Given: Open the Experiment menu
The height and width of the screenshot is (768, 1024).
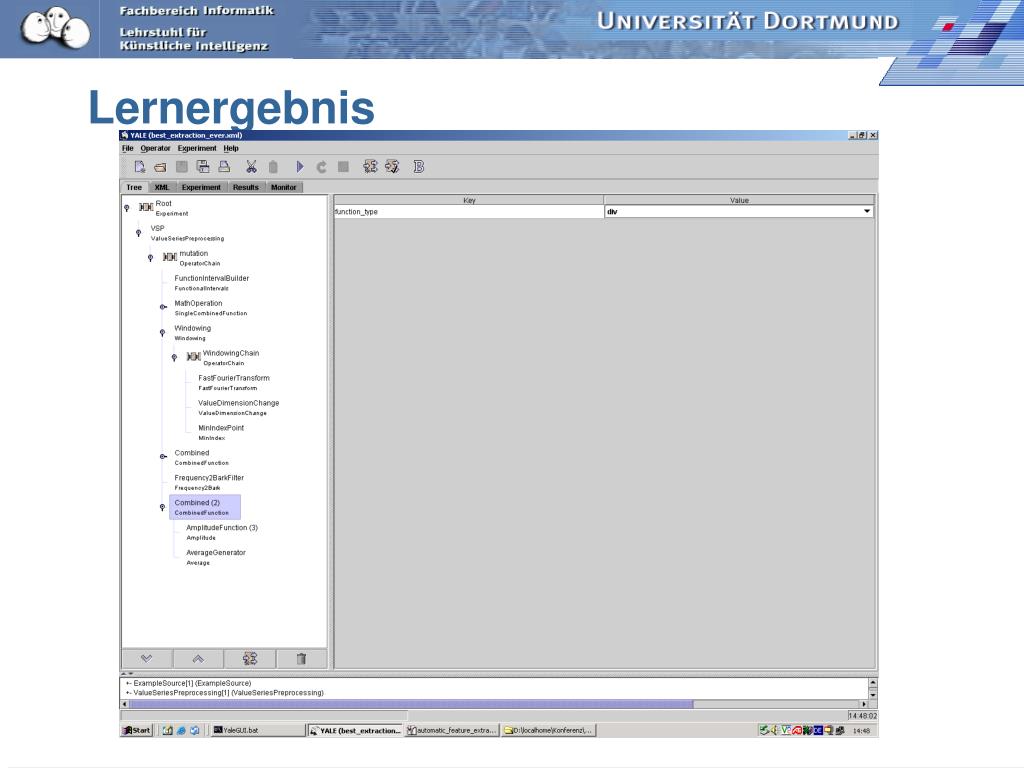Looking at the screenshot, I should point(197,148).
